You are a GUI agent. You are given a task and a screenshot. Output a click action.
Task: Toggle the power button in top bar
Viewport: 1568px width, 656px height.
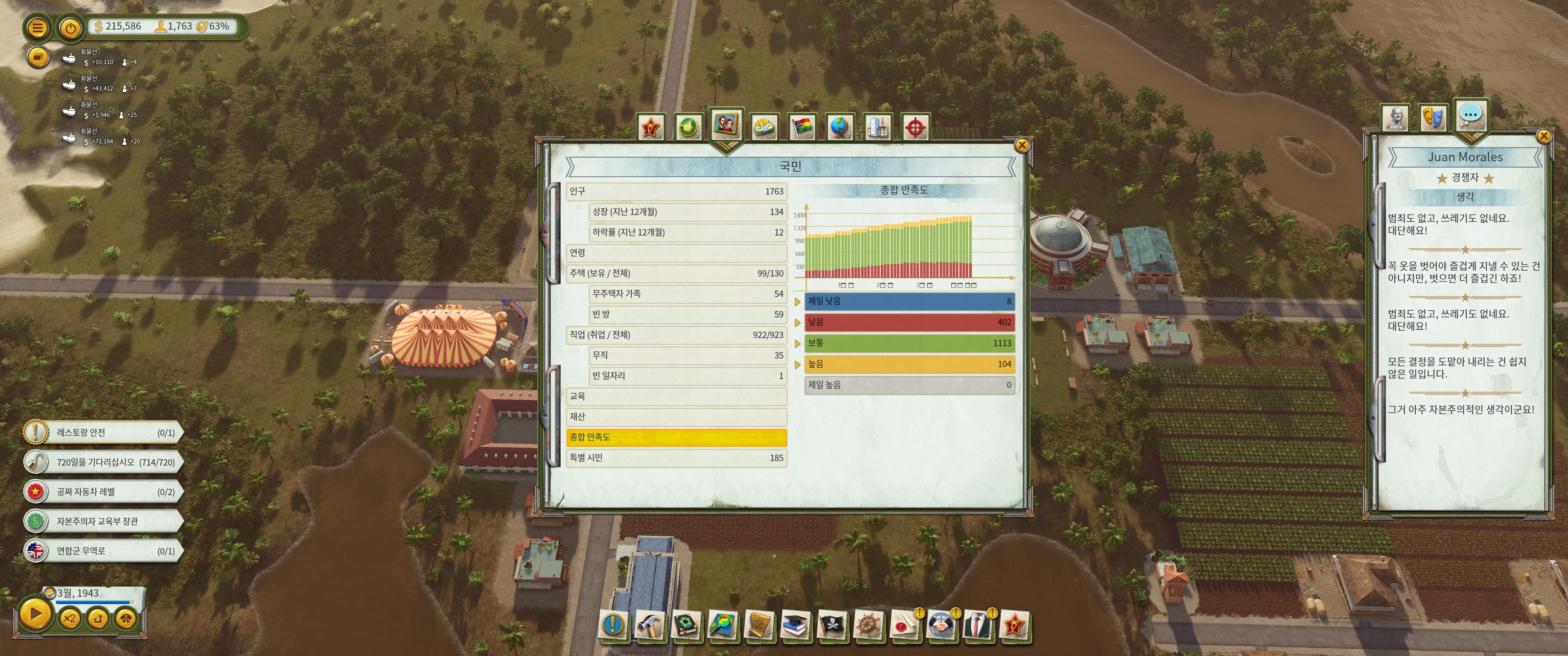pos(71,27)
